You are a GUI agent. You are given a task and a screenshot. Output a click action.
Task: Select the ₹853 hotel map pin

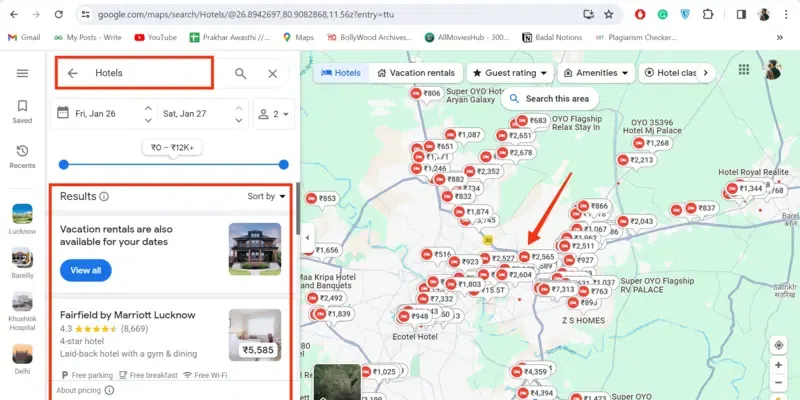[x=321, y=199]
